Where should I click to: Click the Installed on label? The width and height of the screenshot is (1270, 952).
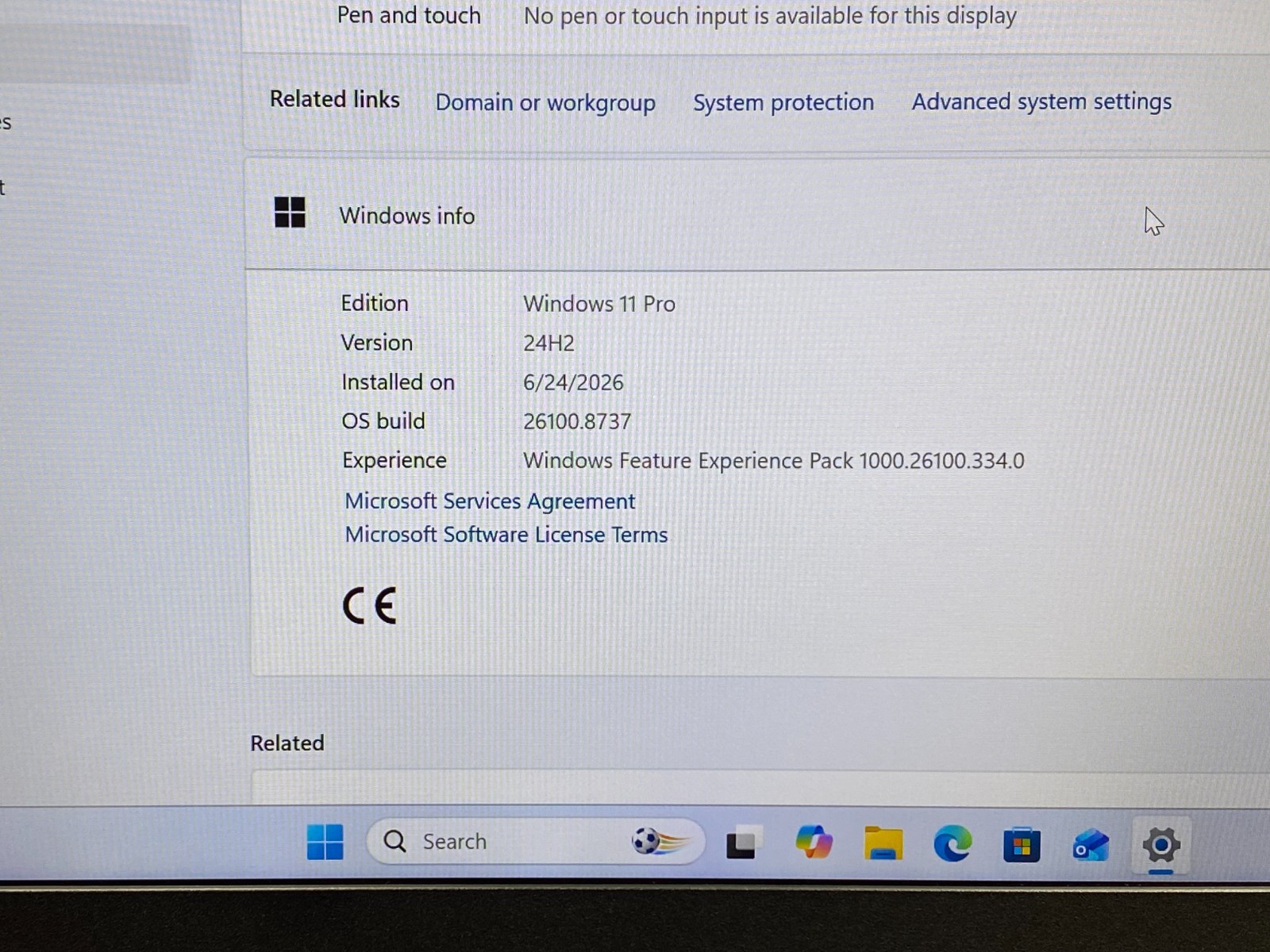[398, 382]
